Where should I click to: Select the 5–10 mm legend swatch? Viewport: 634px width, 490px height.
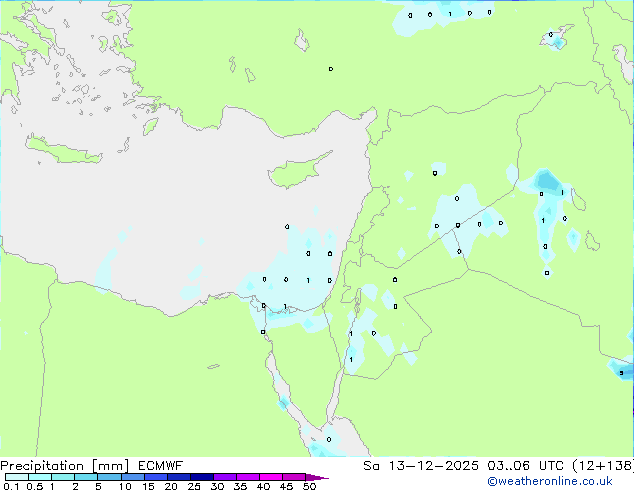(109, 477)
